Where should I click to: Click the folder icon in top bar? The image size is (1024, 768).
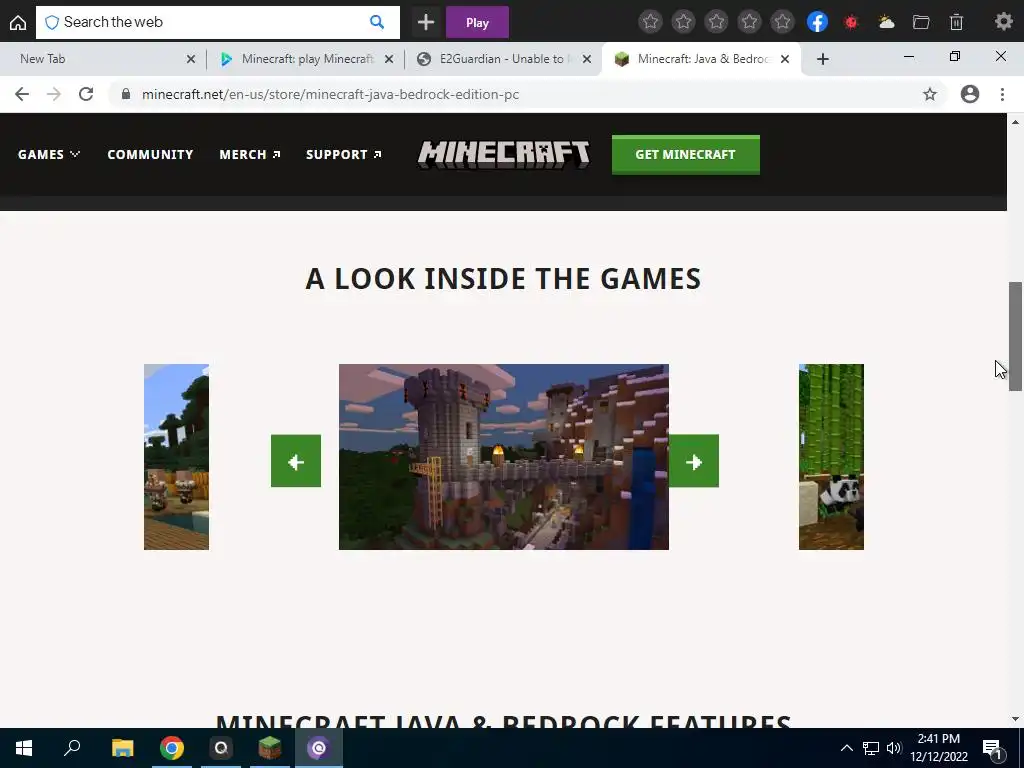point(921,22)
